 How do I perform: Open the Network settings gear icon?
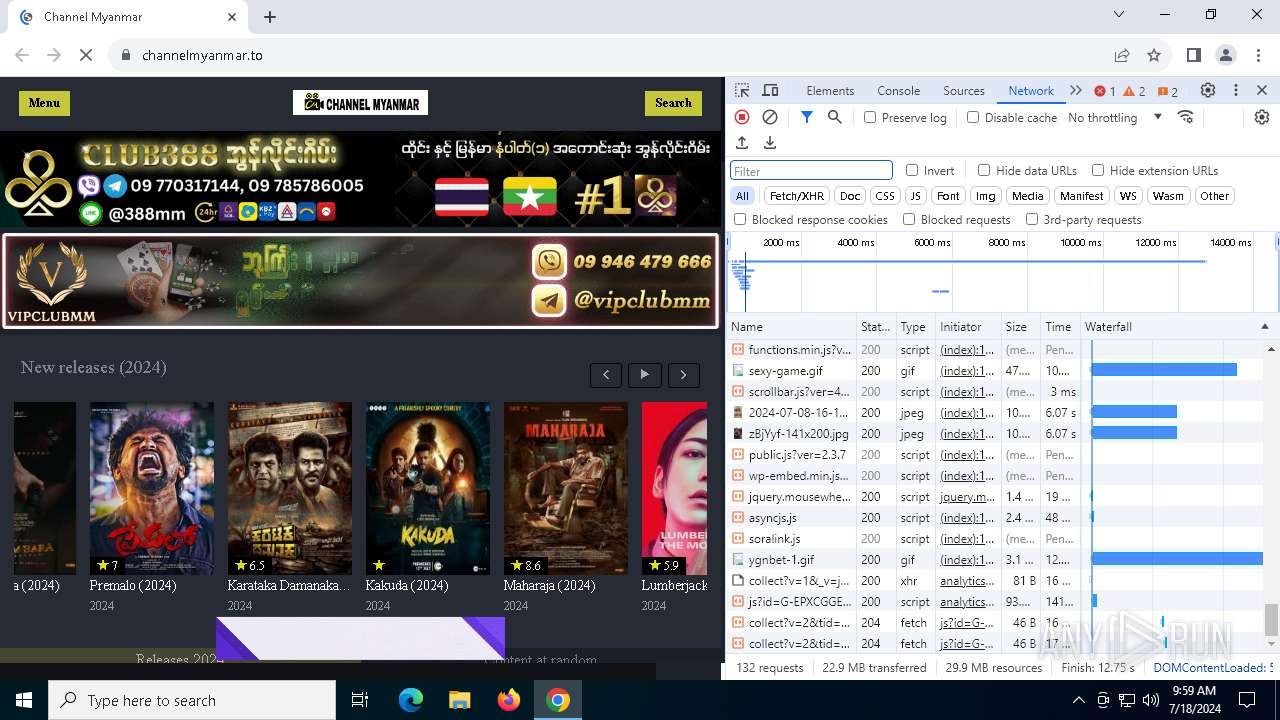1262,117
